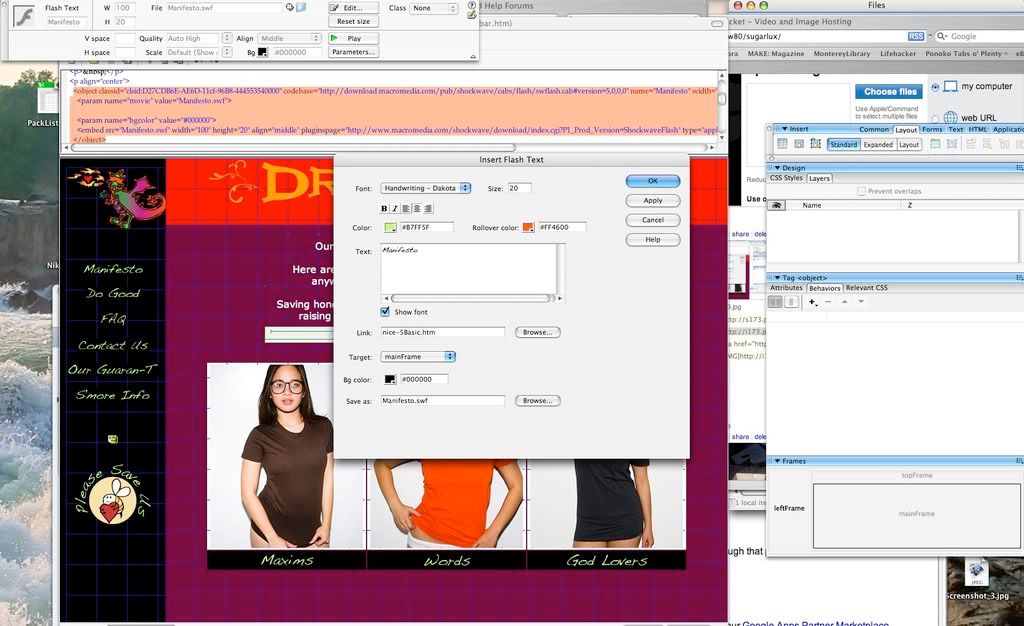Switch to the Relevant CSS tab

pos(866,287)
